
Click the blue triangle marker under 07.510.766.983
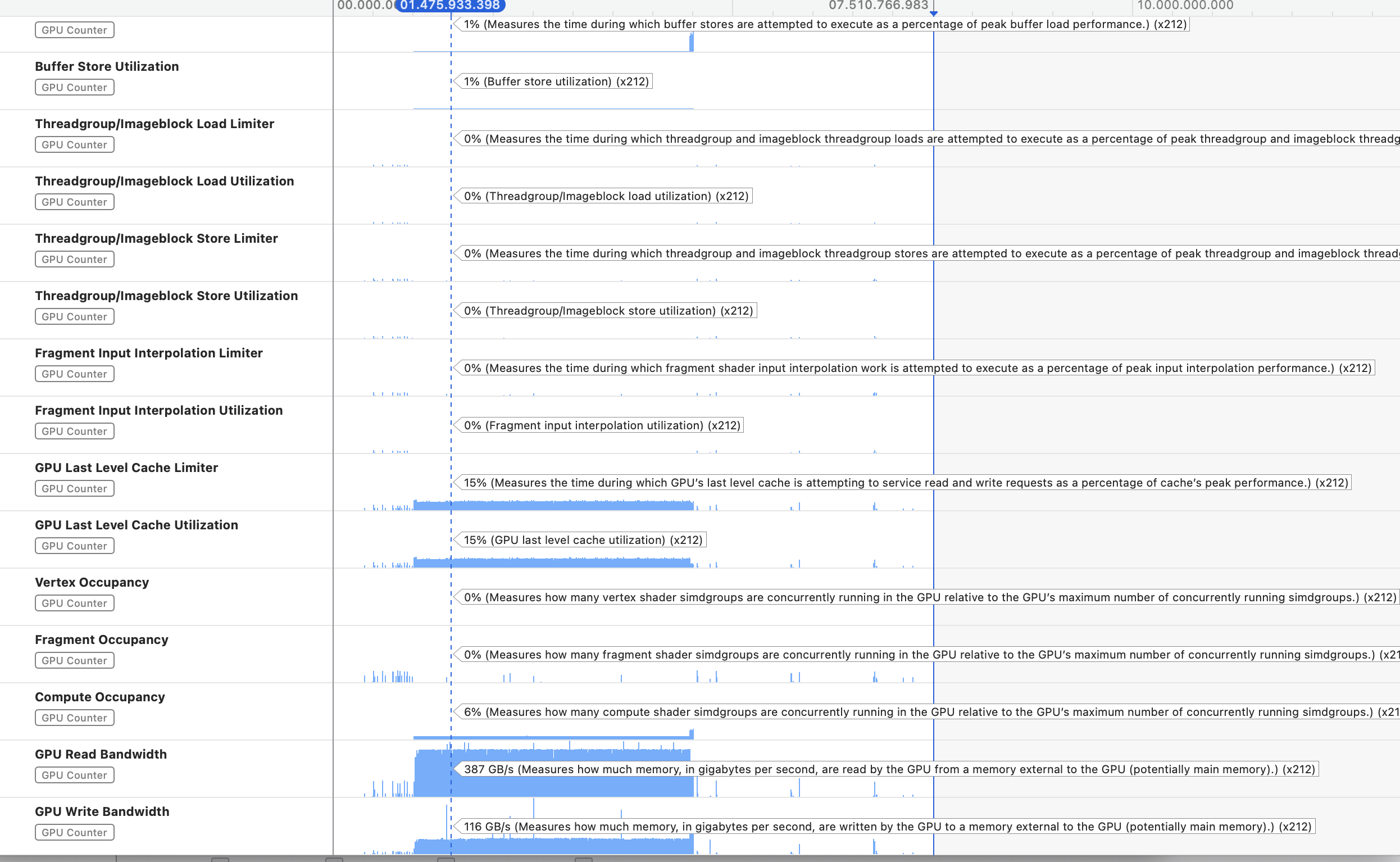pyautogui.click(x=933, y=13)
